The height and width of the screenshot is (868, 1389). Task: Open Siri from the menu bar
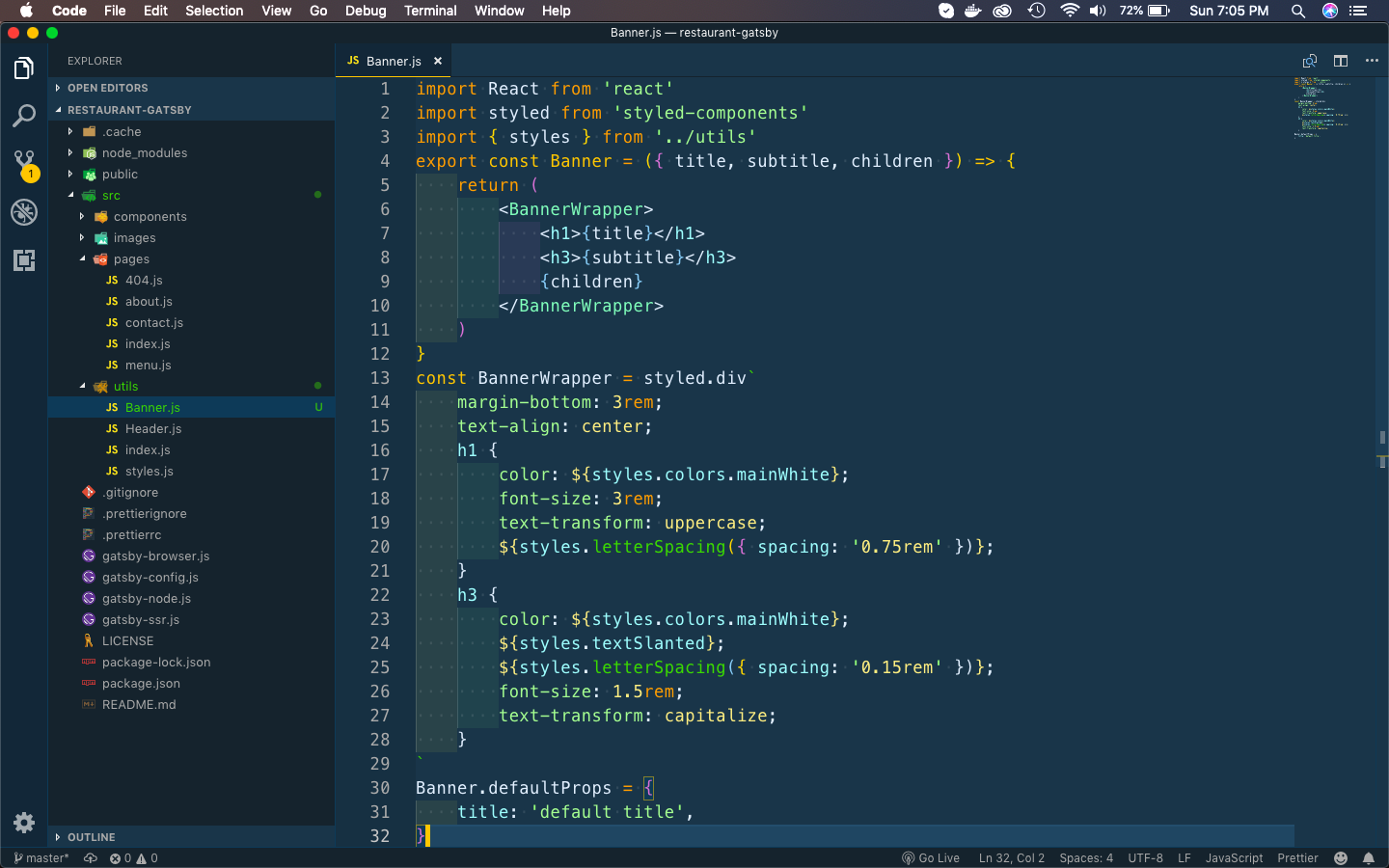pos(1330,11)
